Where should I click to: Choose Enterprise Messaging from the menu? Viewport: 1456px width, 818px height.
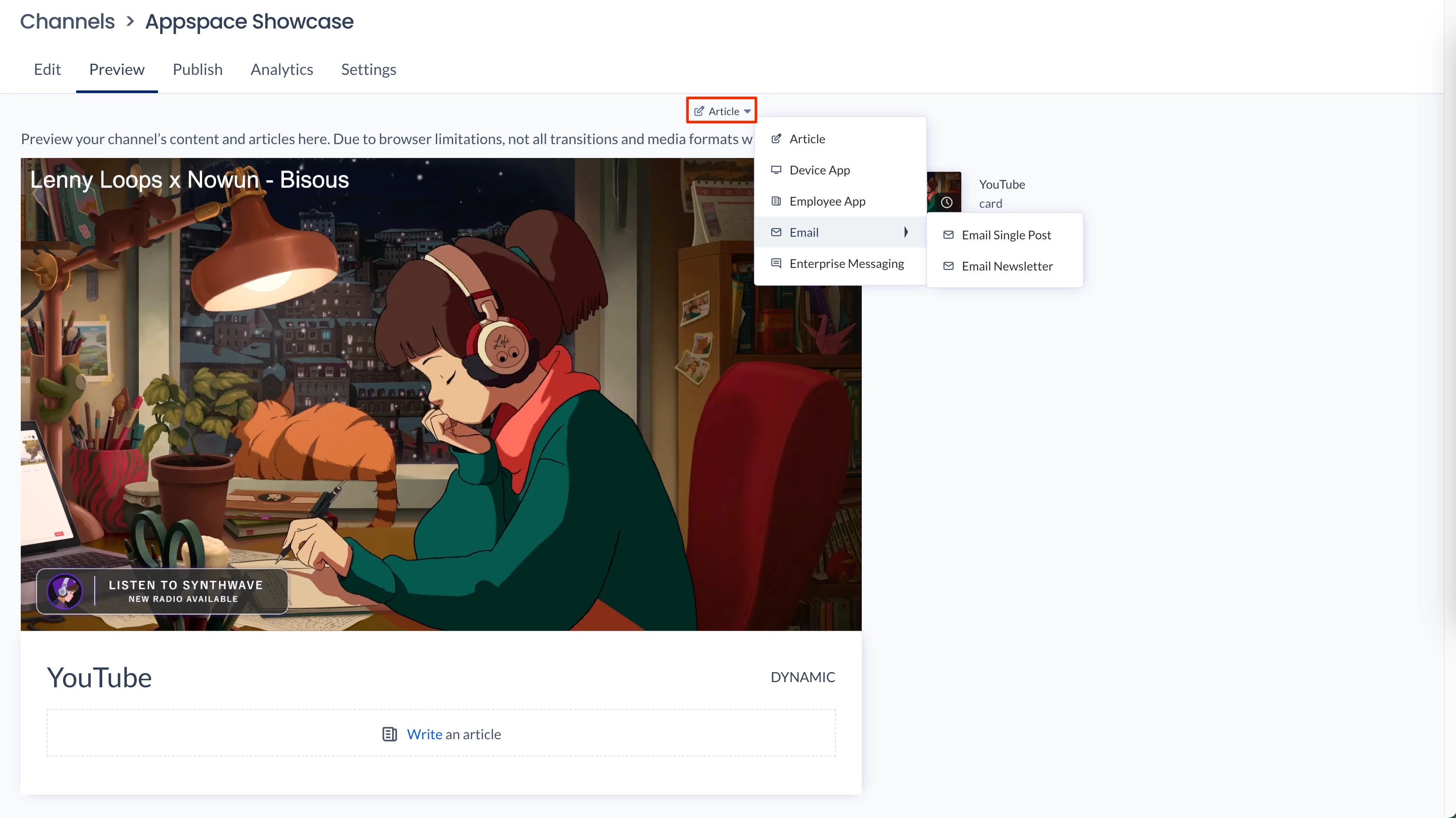(x=846, y=264)
